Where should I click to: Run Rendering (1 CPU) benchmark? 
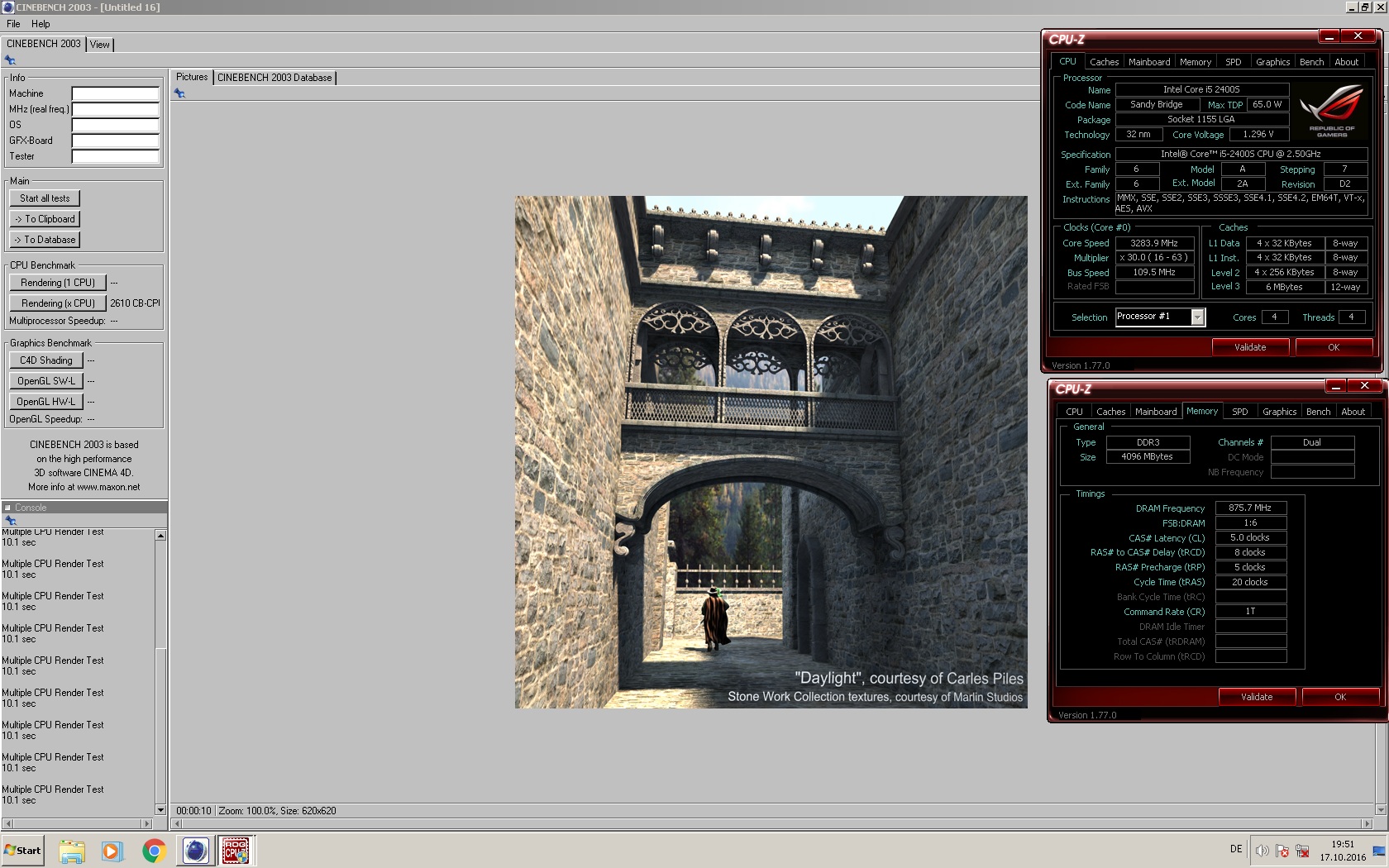coord(58,283)
